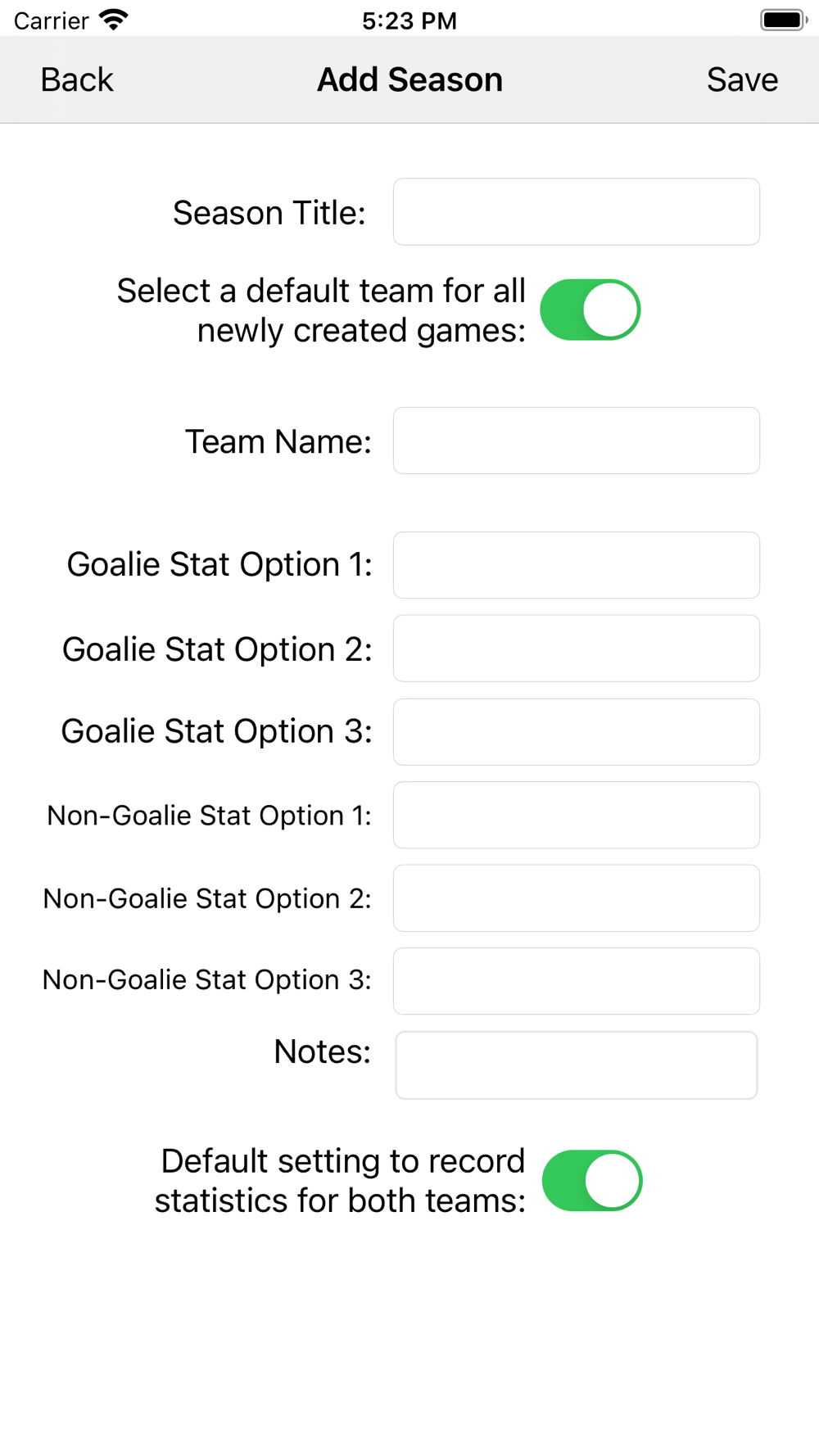
Task: Tap the battery indicator icon
Action: click(x=783, y=20)
